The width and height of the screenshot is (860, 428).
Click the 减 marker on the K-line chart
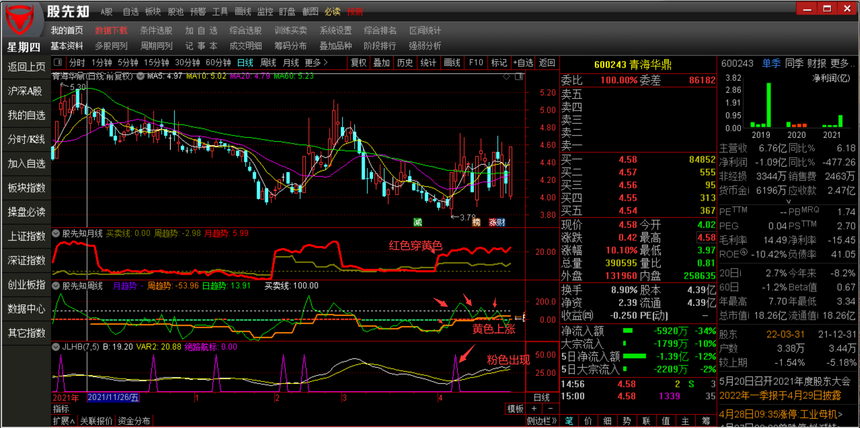[417, 222]
